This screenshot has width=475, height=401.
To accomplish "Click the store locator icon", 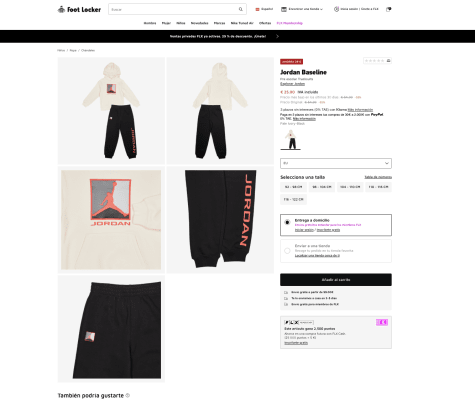I will tap(284, 9).
